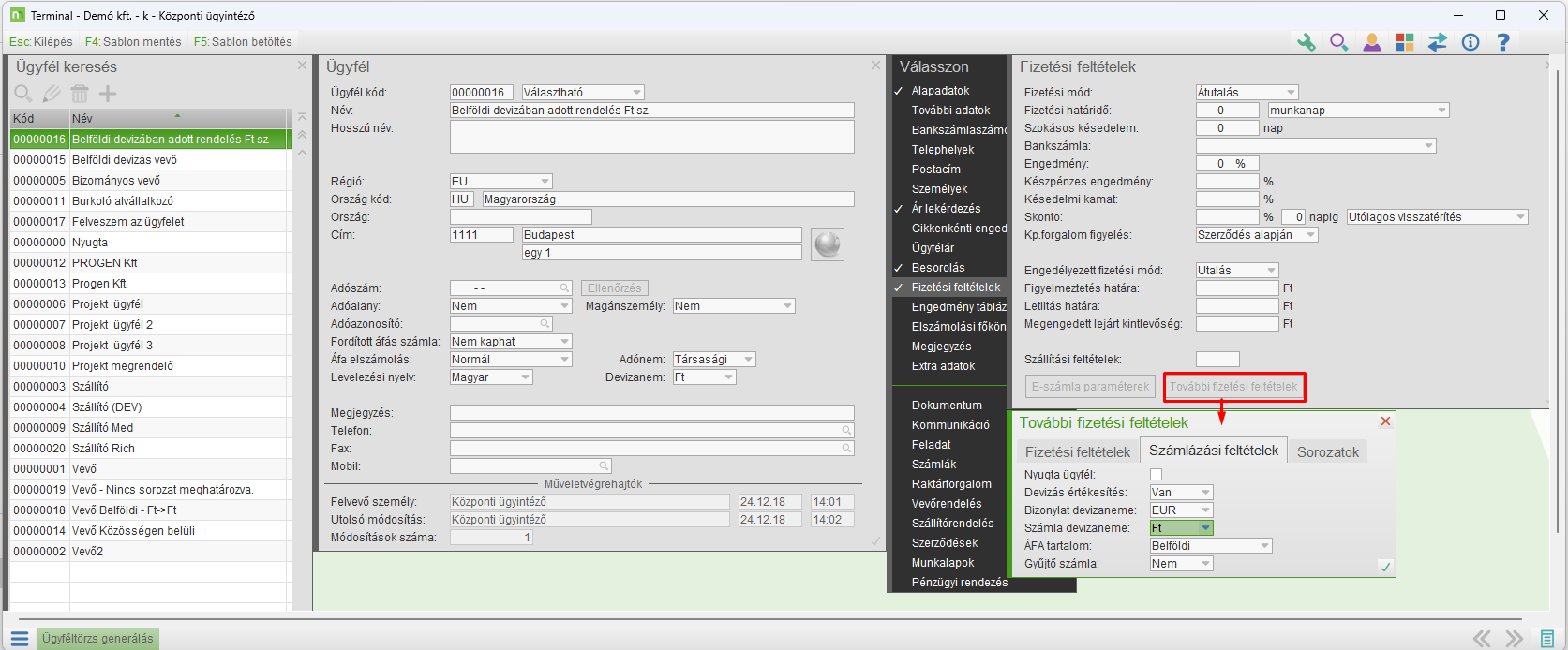The width and height of the screenshot is (1568, 650).
Task: Open the Levelezési nyelv dropdown
Action: point(526,377)
